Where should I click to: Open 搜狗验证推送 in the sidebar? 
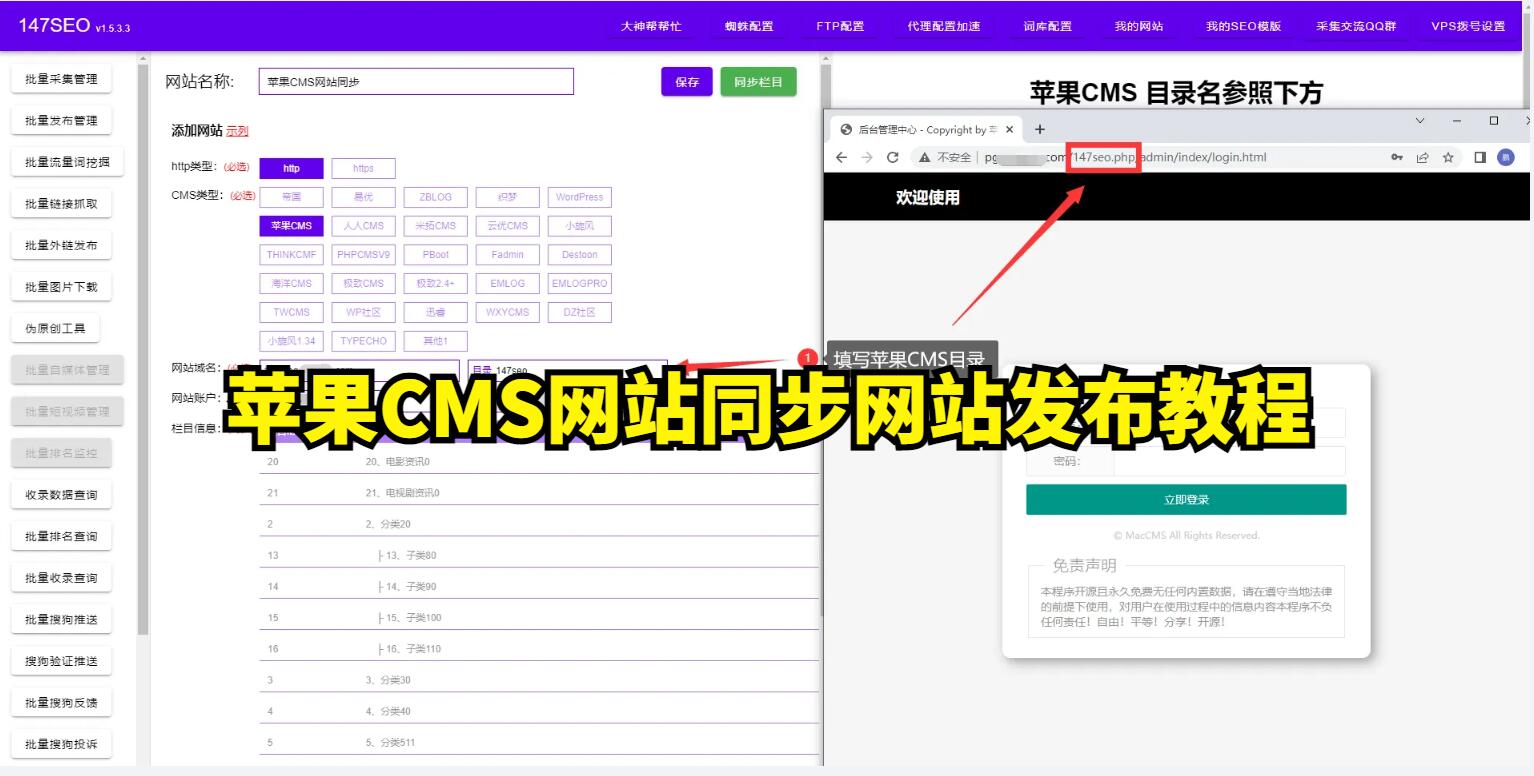[x=61, y=661]
